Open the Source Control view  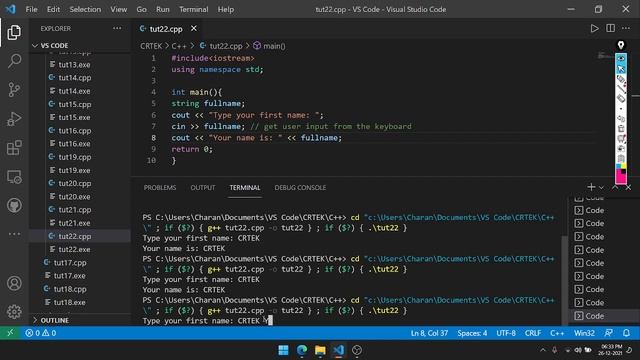point(14,89)
